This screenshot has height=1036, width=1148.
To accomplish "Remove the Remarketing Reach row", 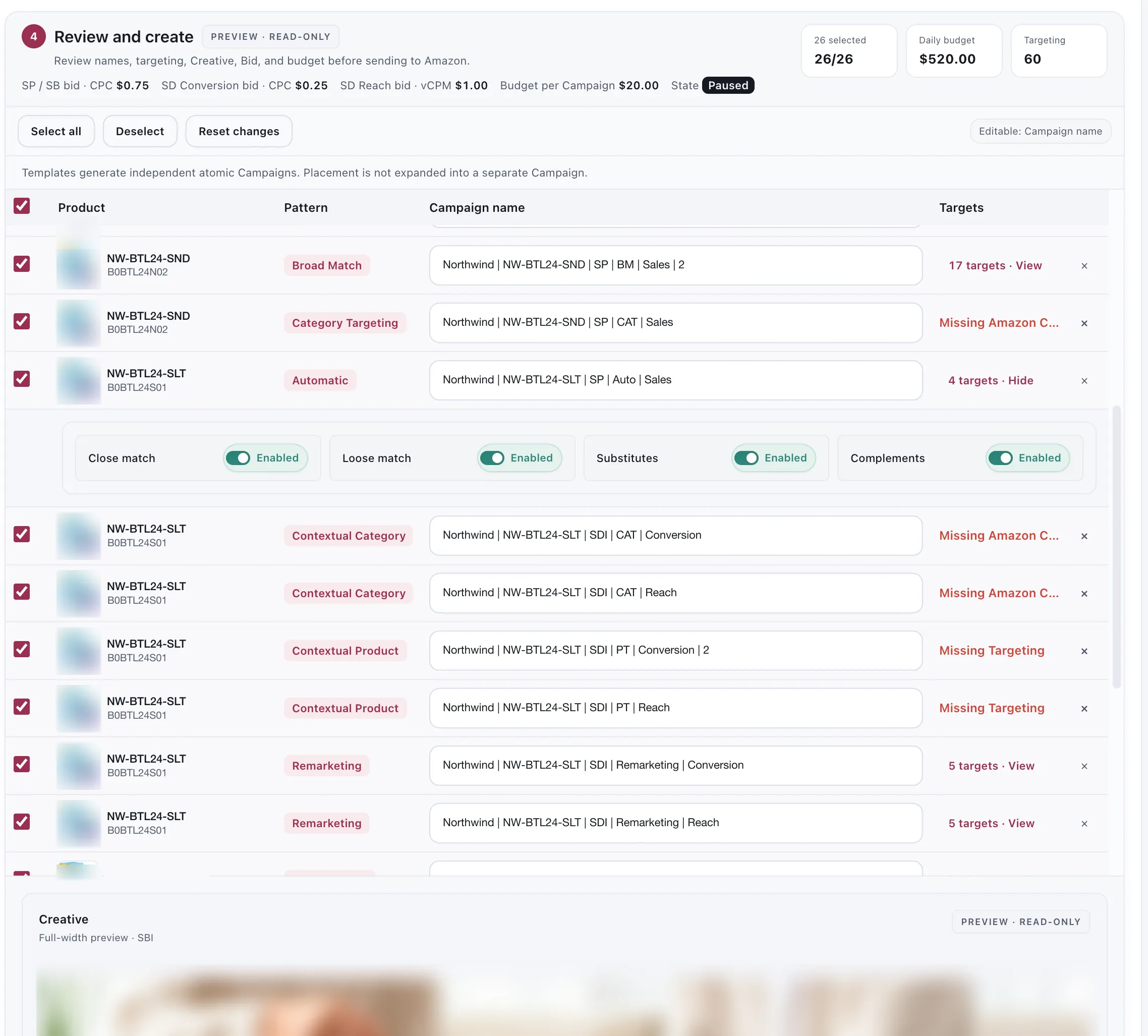I will [1083, 824].
